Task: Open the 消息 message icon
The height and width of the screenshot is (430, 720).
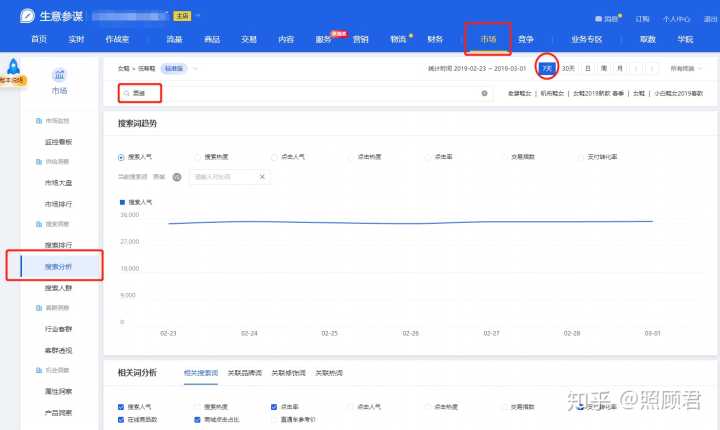Action: click(x=598, y=18)
